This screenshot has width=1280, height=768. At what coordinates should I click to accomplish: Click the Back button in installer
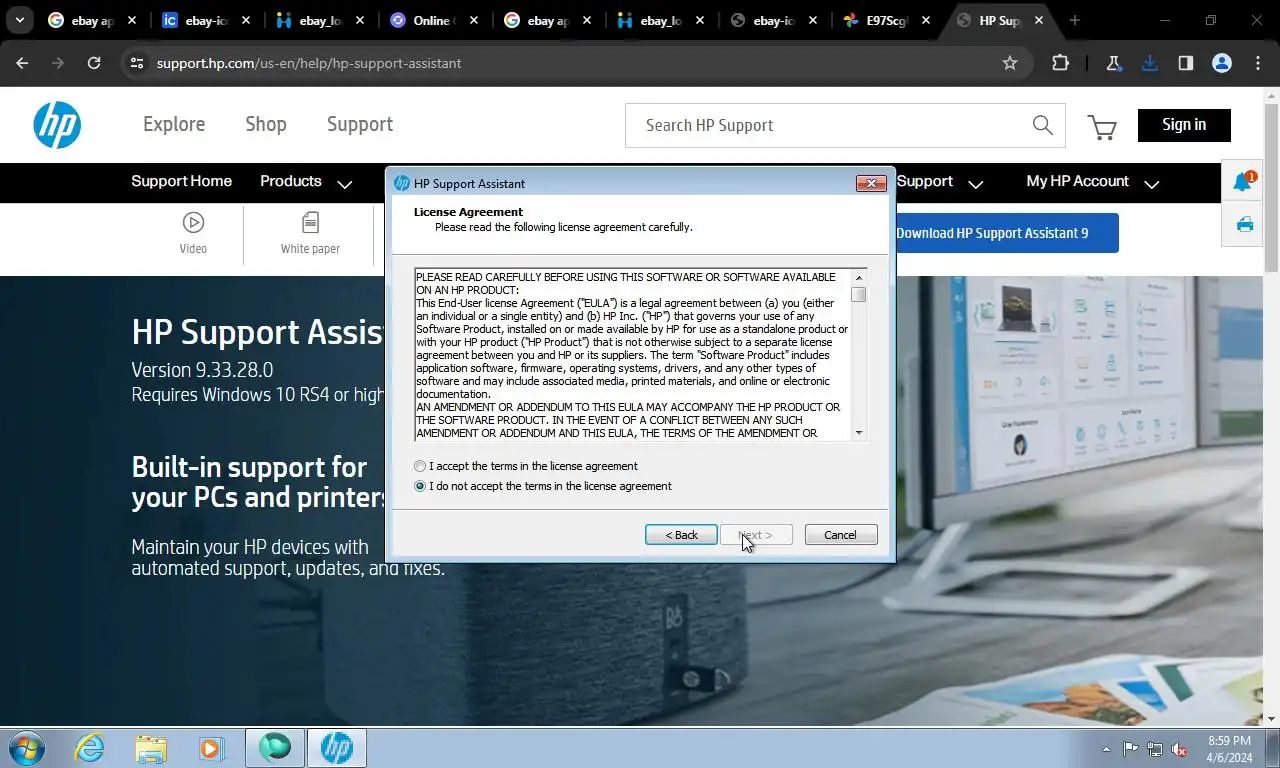point(681,535)
